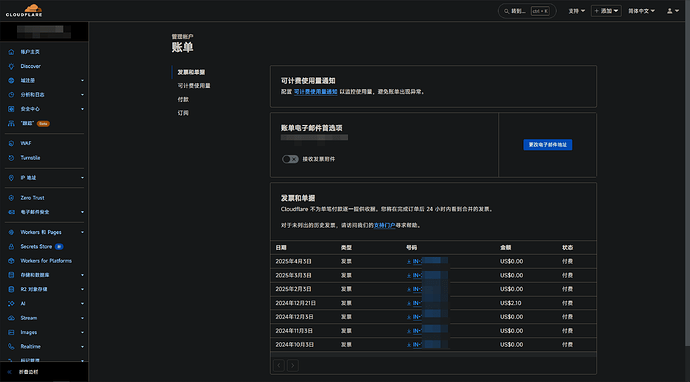Screen dimensions: 690x382
Task: Click the Beta badge beside "跟踪"
Action: (43, 124)
